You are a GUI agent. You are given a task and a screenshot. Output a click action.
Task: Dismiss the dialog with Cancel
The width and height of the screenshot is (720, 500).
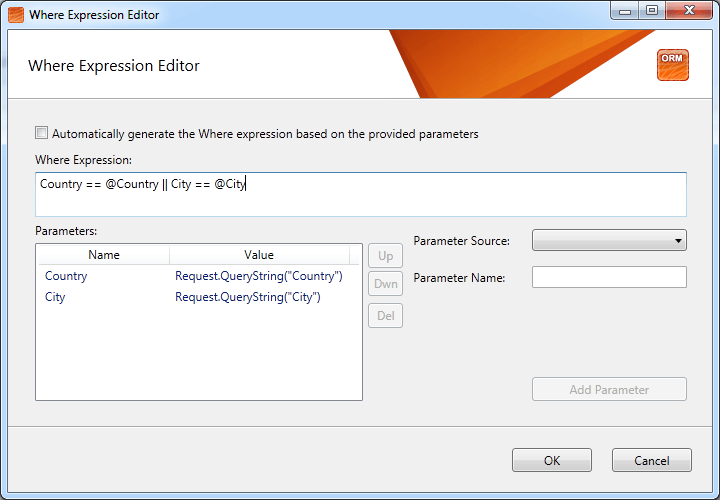(652, 460)
